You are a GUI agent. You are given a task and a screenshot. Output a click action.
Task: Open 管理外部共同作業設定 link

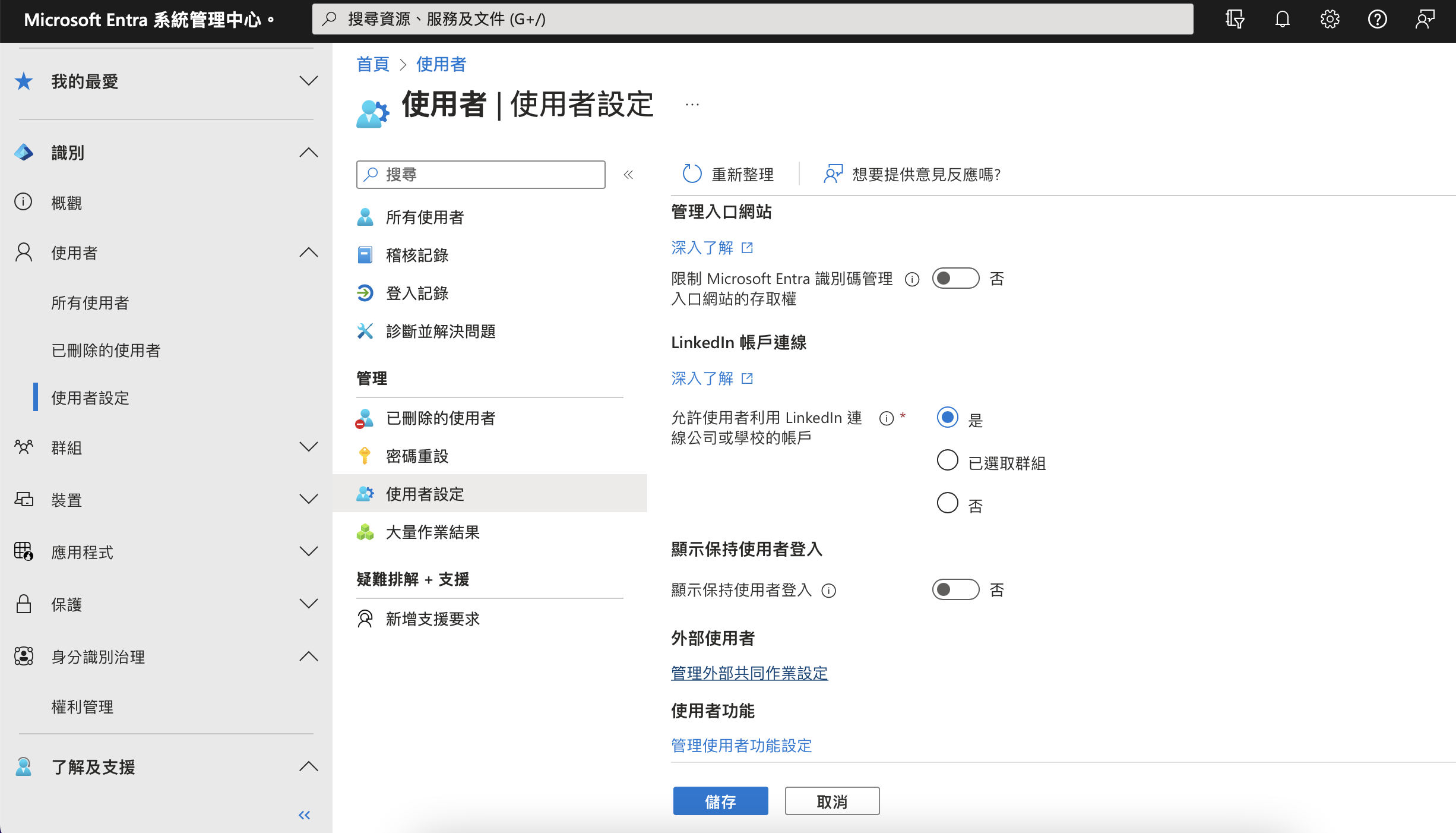point(749,673)
